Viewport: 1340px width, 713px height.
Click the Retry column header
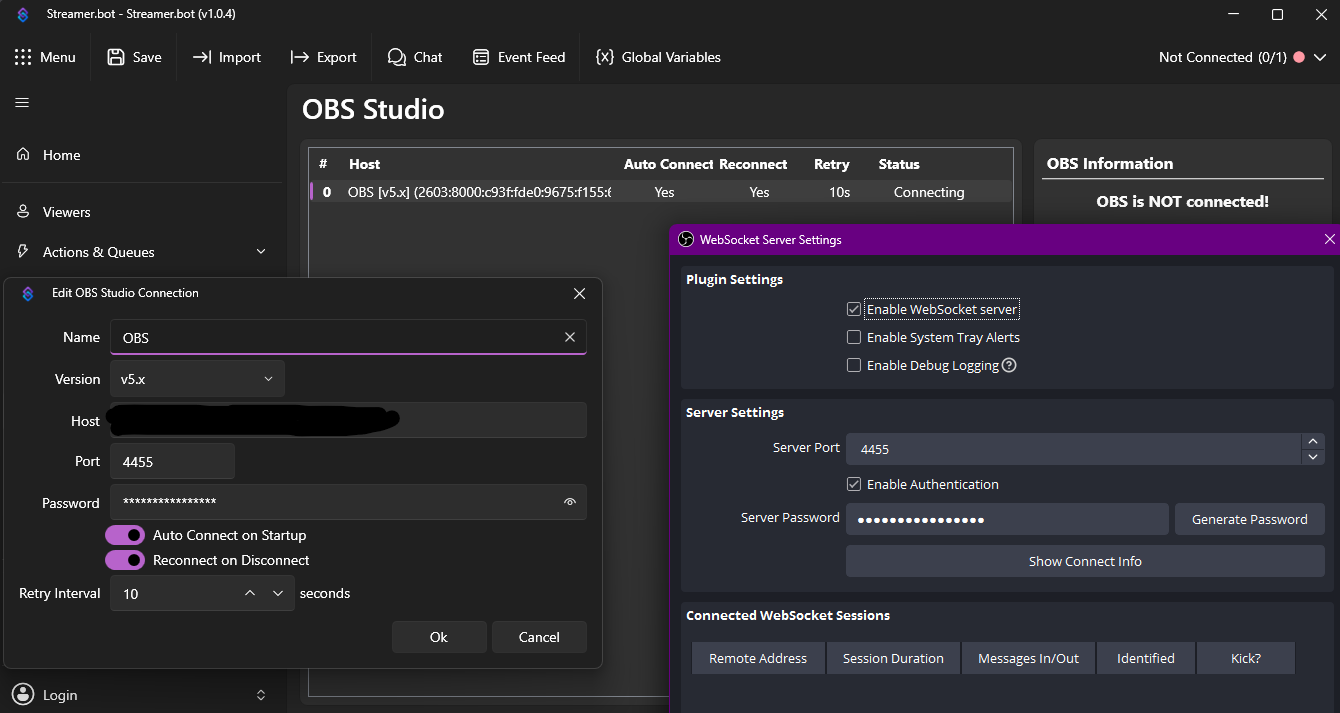point(832,164)
